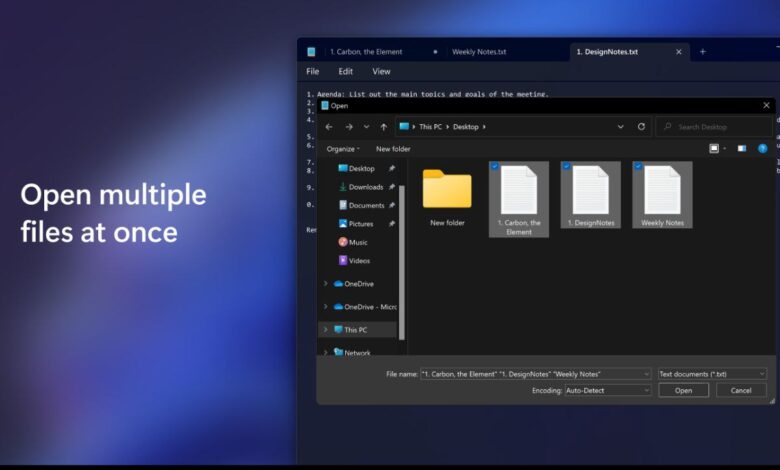Uncheck the 1. Carbon, the Element checkbox
Image resolution: width=780 pixels, height=470 pixels.
(494, 166)
